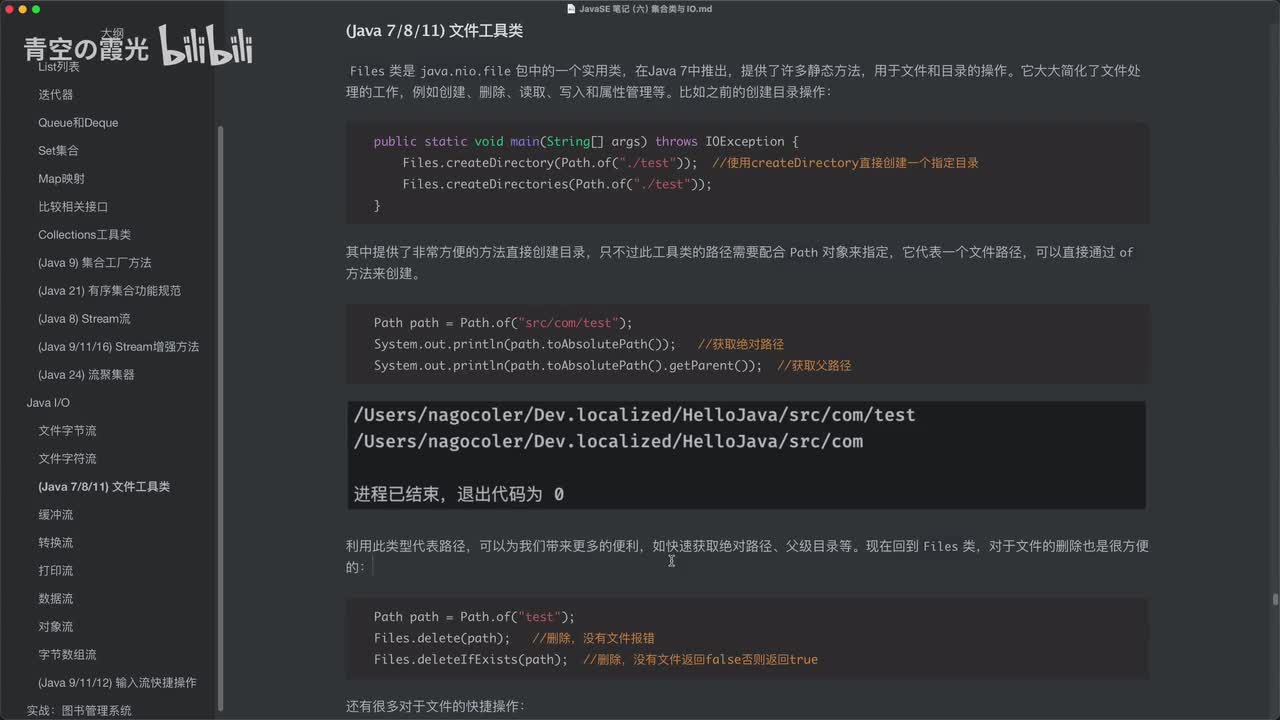Click the getParent() println code line
The width and height of the screenshot is (1280, 720).
612,366
